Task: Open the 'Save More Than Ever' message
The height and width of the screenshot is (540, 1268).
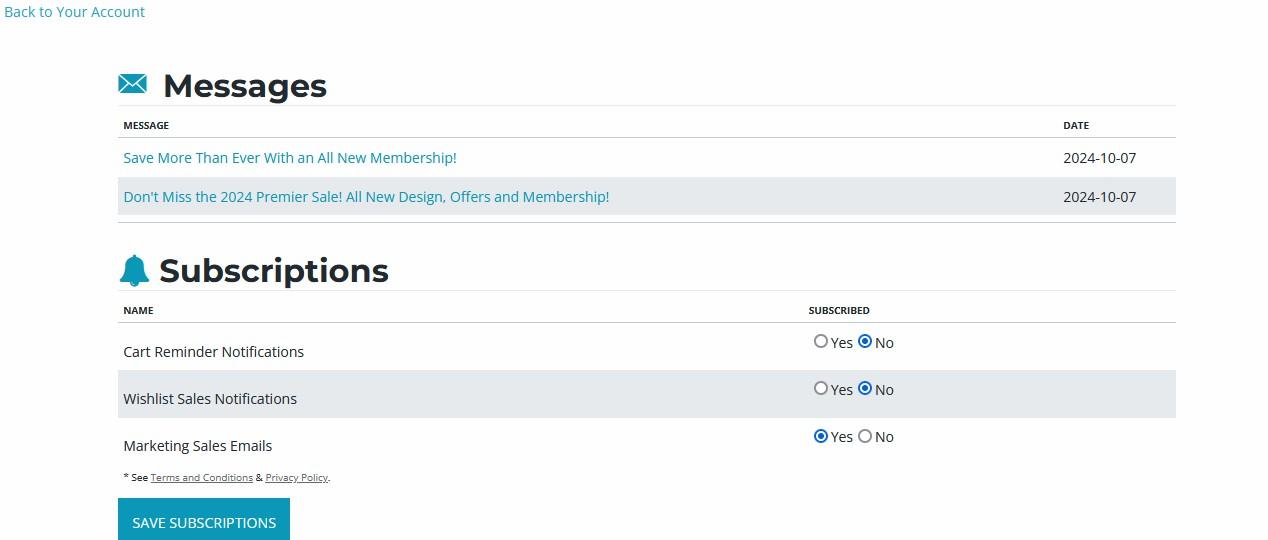Action: pyautogui.click(x=290, y=158)
